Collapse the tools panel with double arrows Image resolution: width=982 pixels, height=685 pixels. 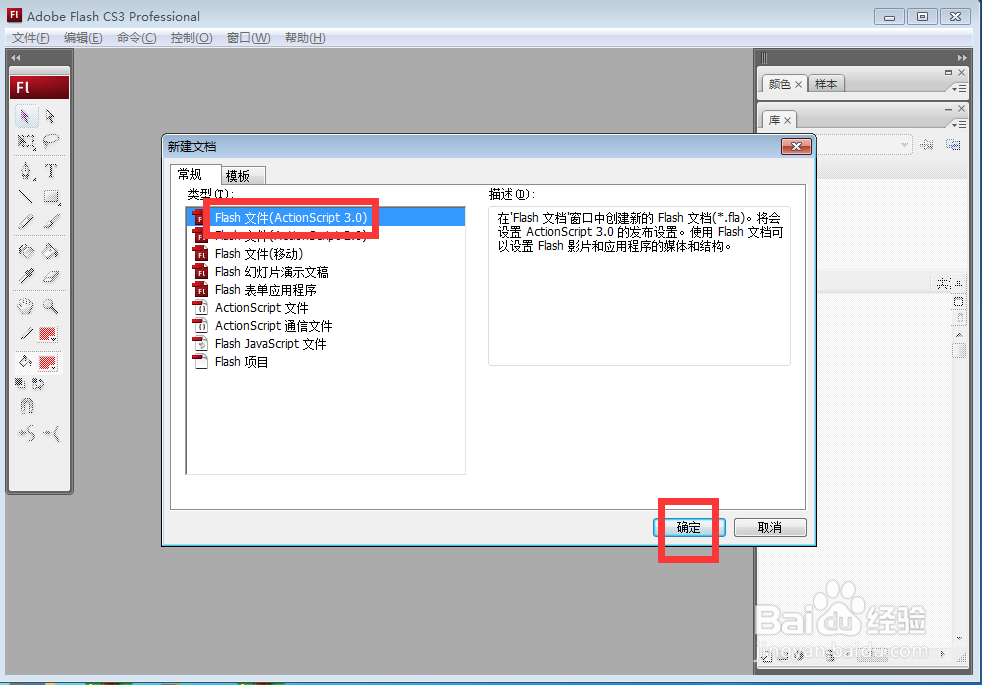pos(16,58)
